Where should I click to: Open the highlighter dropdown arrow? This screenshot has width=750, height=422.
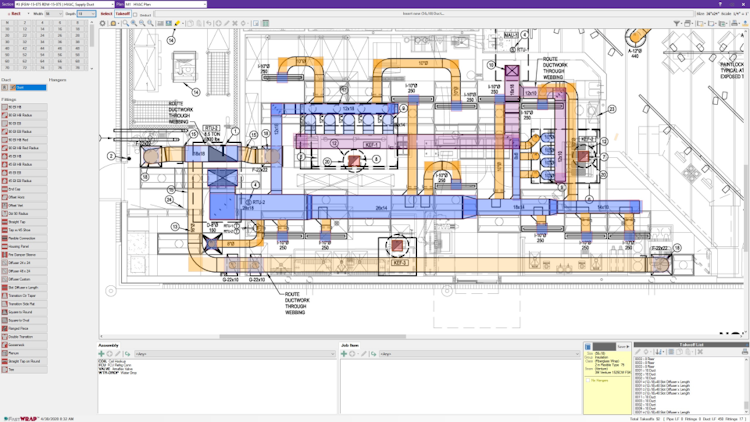[182, 23]
